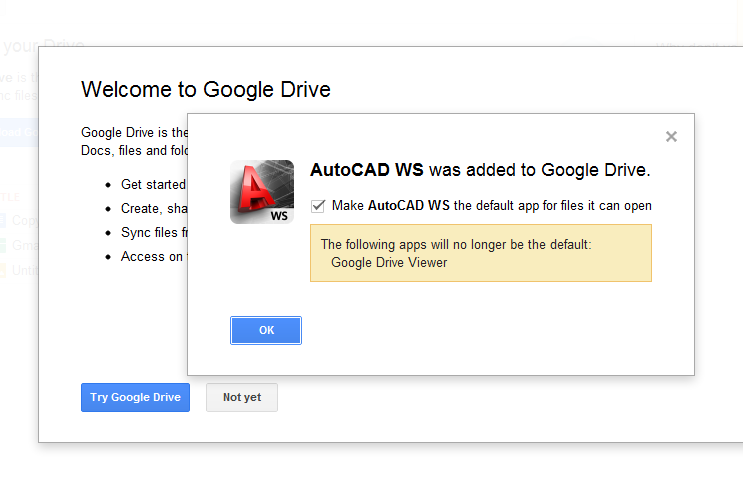Screen dimensions: 743x482
Task: Click the faded 'your Drive' background heading
Action: 42,46
